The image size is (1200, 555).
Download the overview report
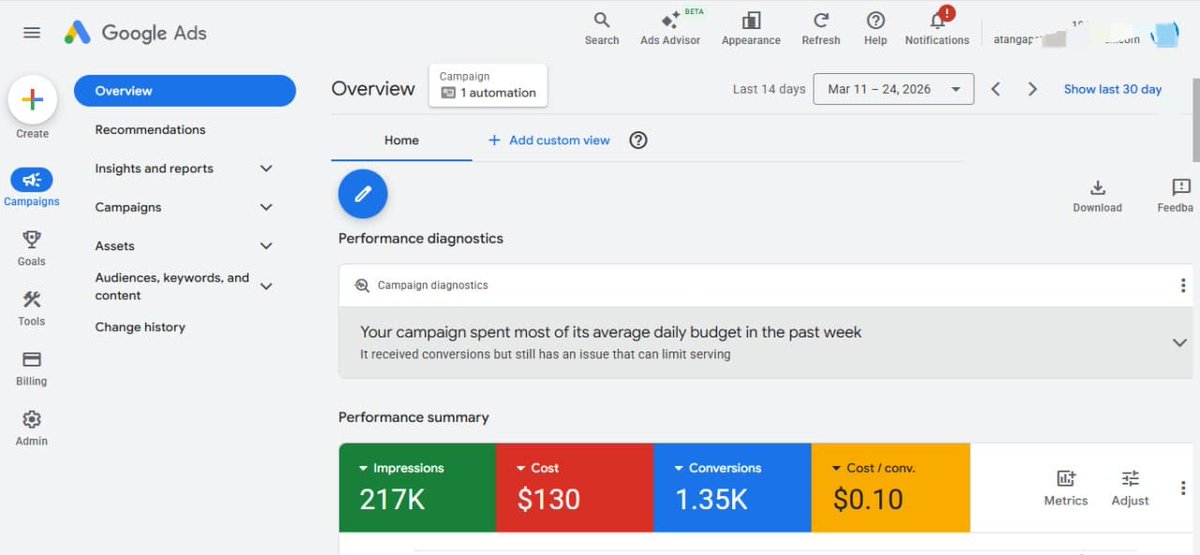(1097, 195)
